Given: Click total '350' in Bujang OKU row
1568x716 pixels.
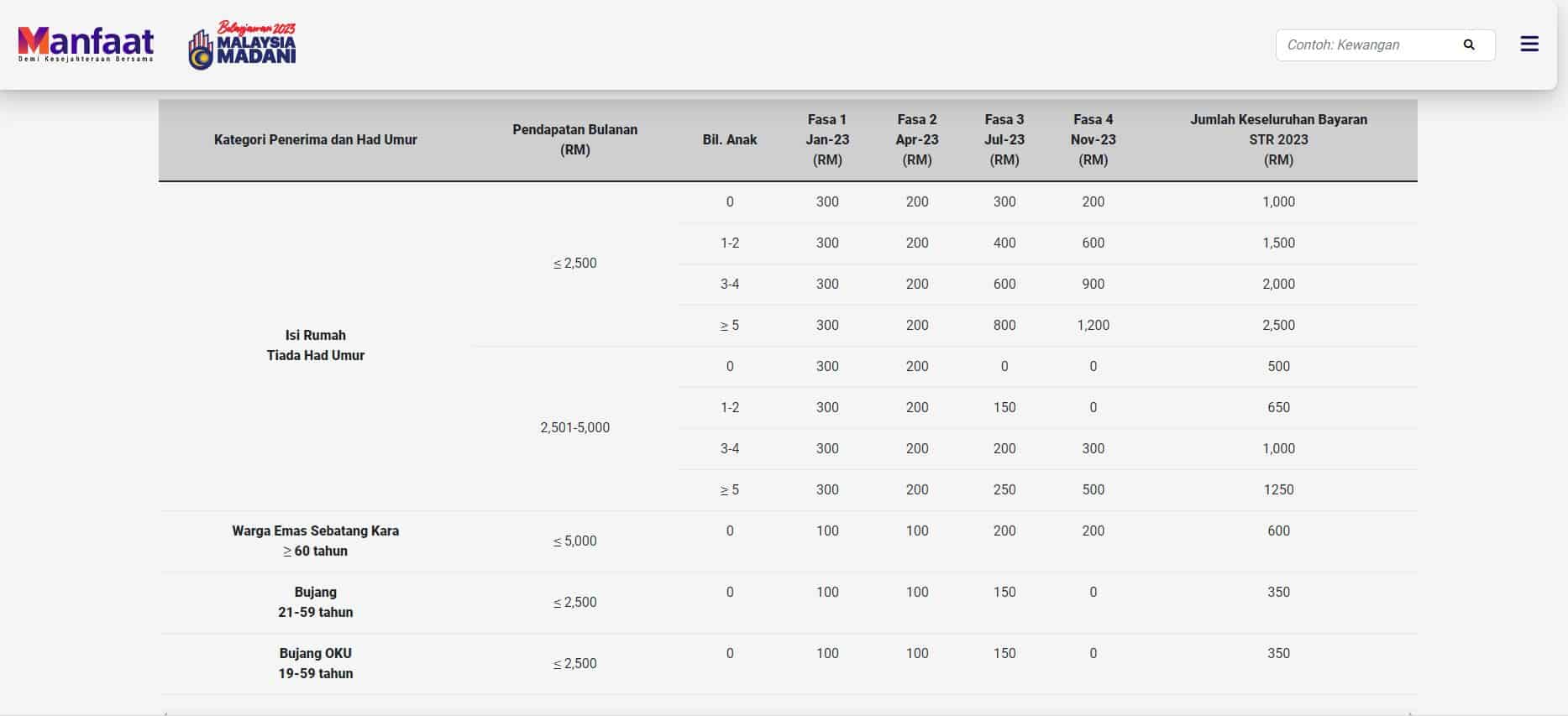Looking at the screenshot, I should (1278, 653).
